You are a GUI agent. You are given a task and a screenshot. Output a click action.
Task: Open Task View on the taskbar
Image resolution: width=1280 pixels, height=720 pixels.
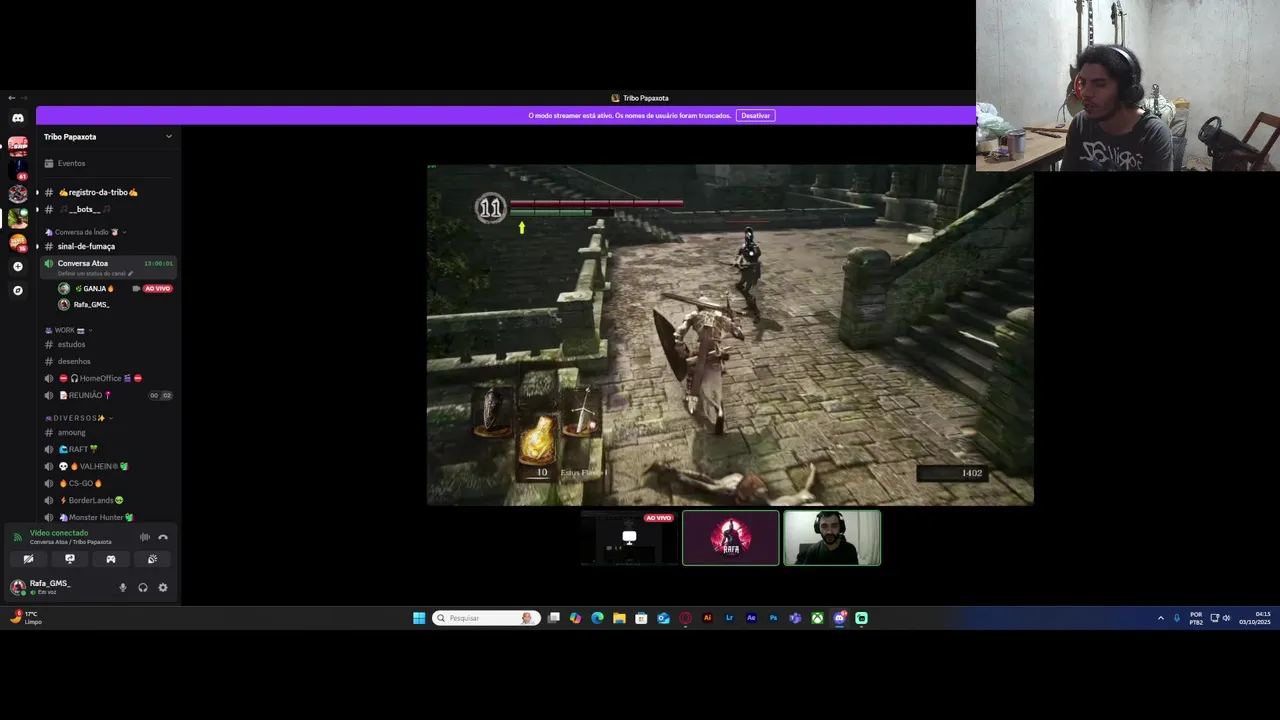click(x=554, y=618)
